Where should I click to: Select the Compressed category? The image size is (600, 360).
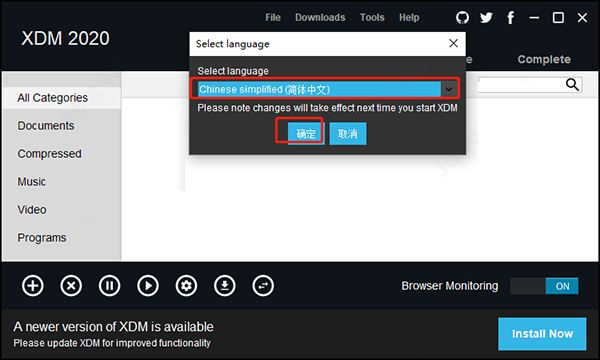pos(49,154)
